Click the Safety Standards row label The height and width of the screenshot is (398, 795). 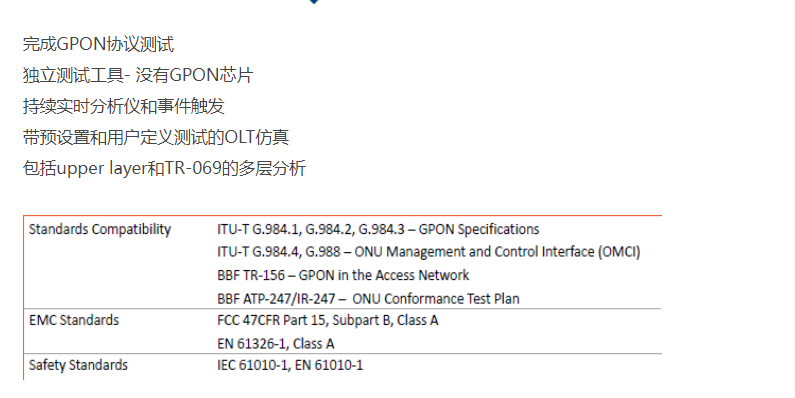click(78, 365)
